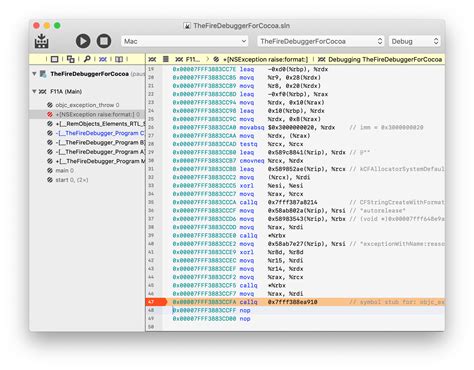
Task: Click the frame icon beside objc_exception_throw
Action: [x=50, y=105]
